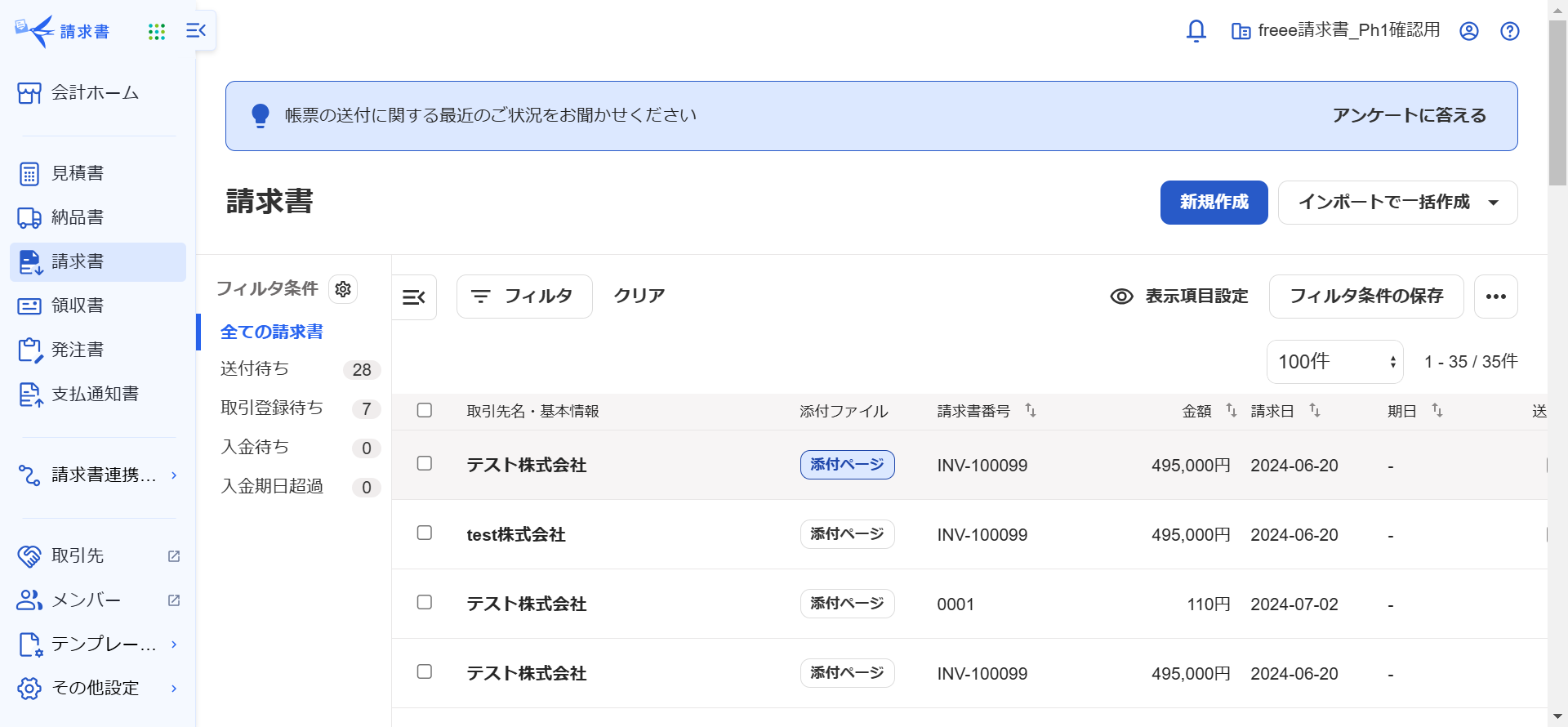Screen dimensions: 1568x727
Task: Select the test株式会社 row checkbox
Action: point(425,533)
